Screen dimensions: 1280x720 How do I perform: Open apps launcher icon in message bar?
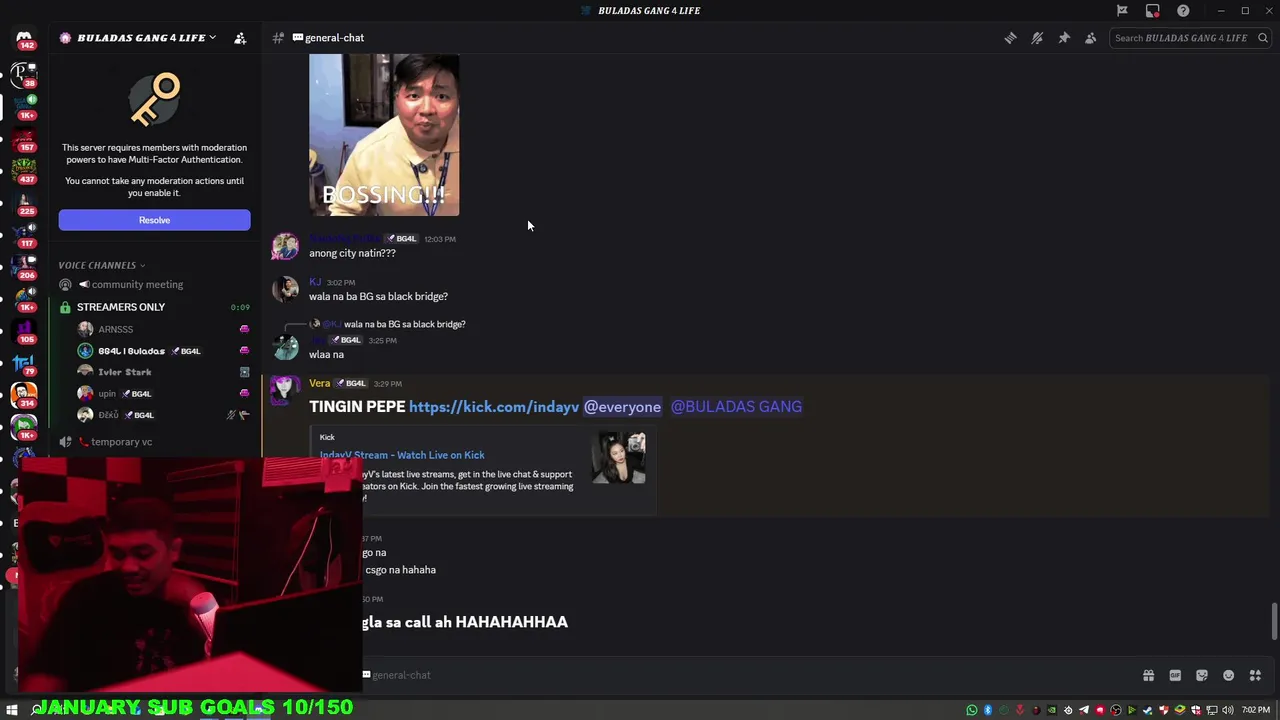coord(1255,675)
